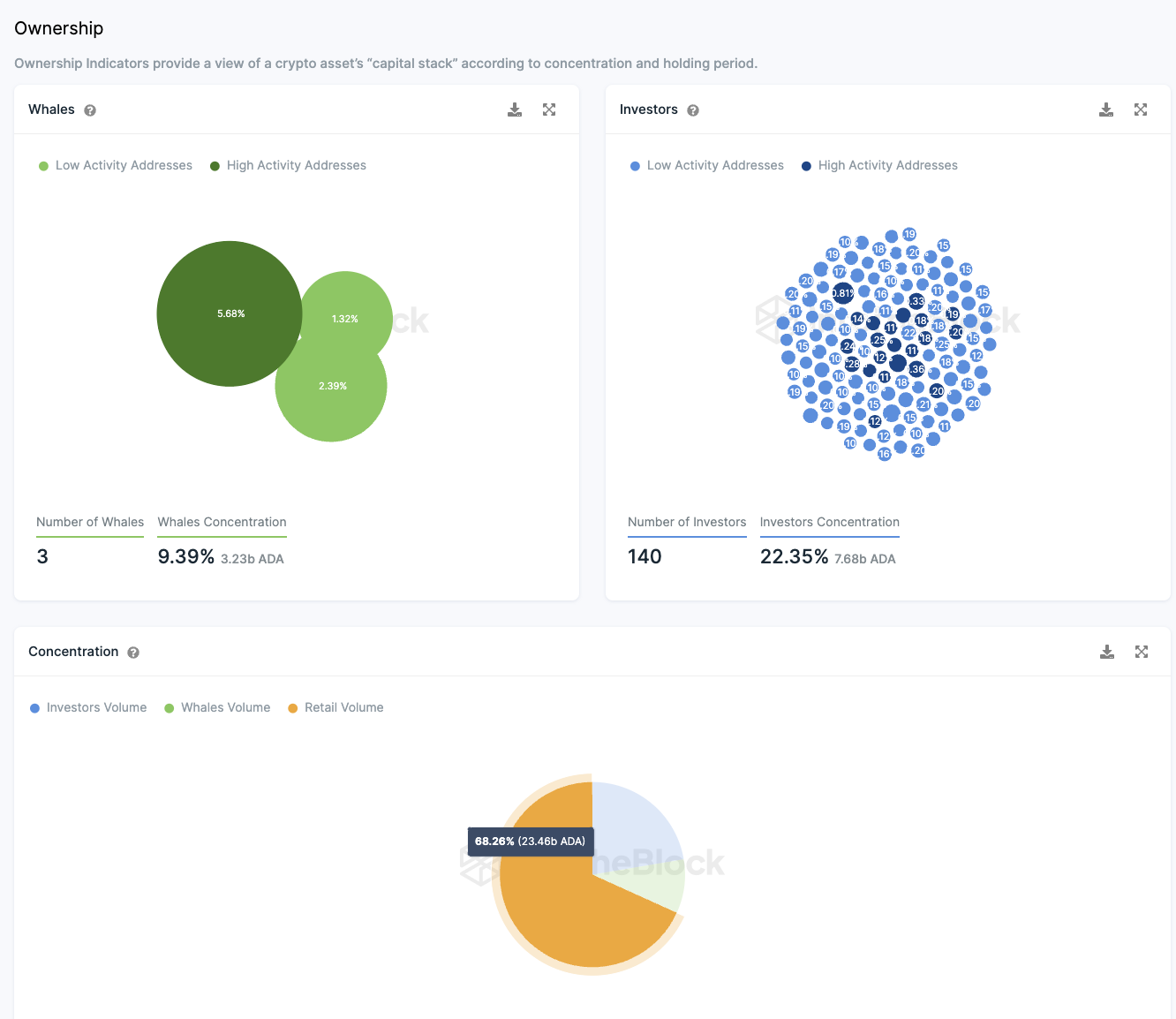The image size is (1176, 1019).
Task: Expand the Concentration chart to fullscreen
Action: [1142, 652]
